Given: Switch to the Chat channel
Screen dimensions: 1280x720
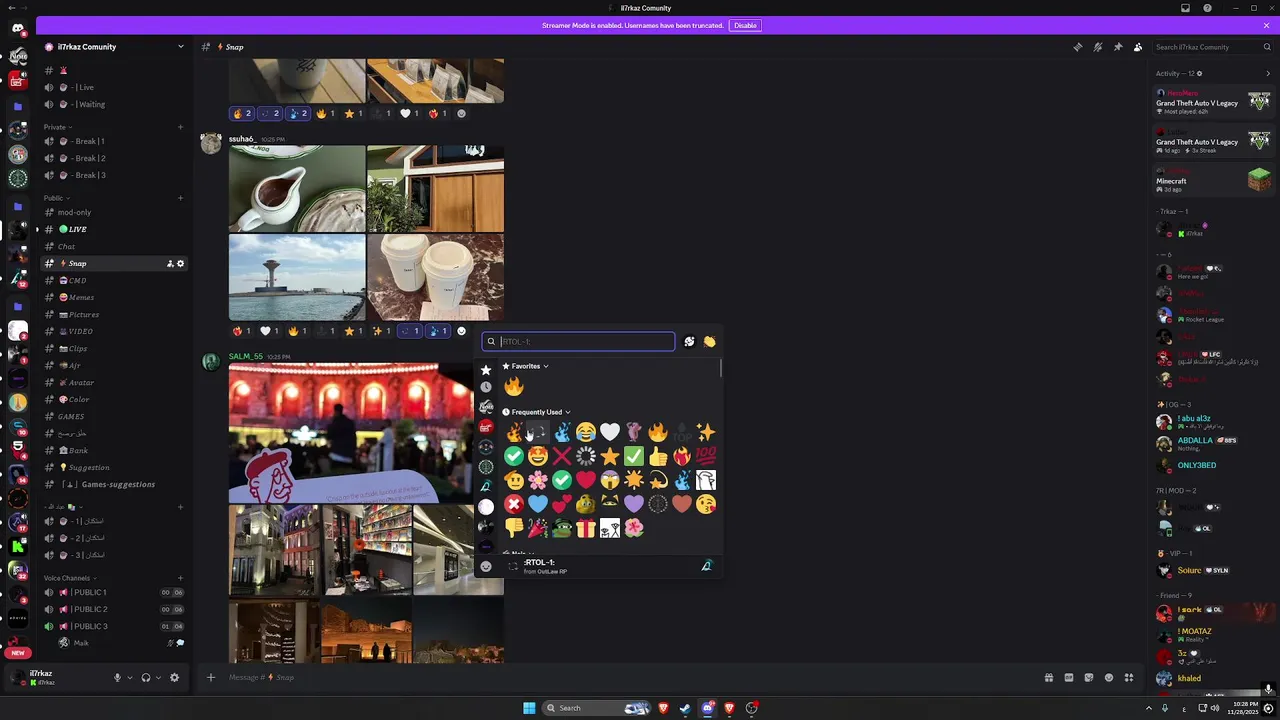Looking at the screenshot, I should point(114,246).
